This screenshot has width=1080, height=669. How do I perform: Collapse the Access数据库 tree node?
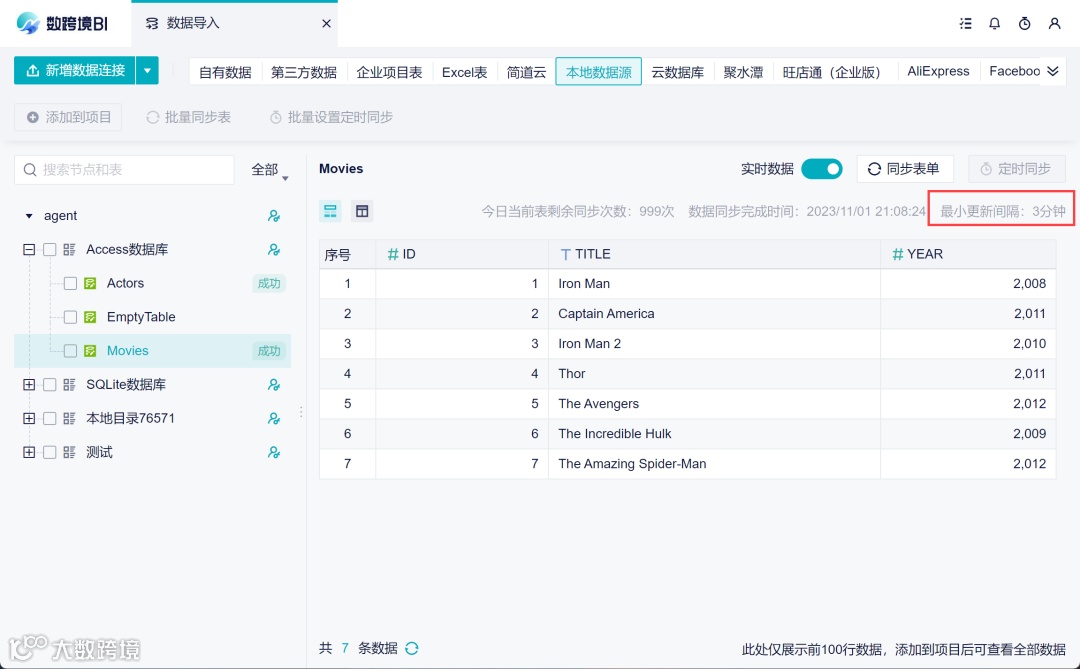click(x=29, y=249)
